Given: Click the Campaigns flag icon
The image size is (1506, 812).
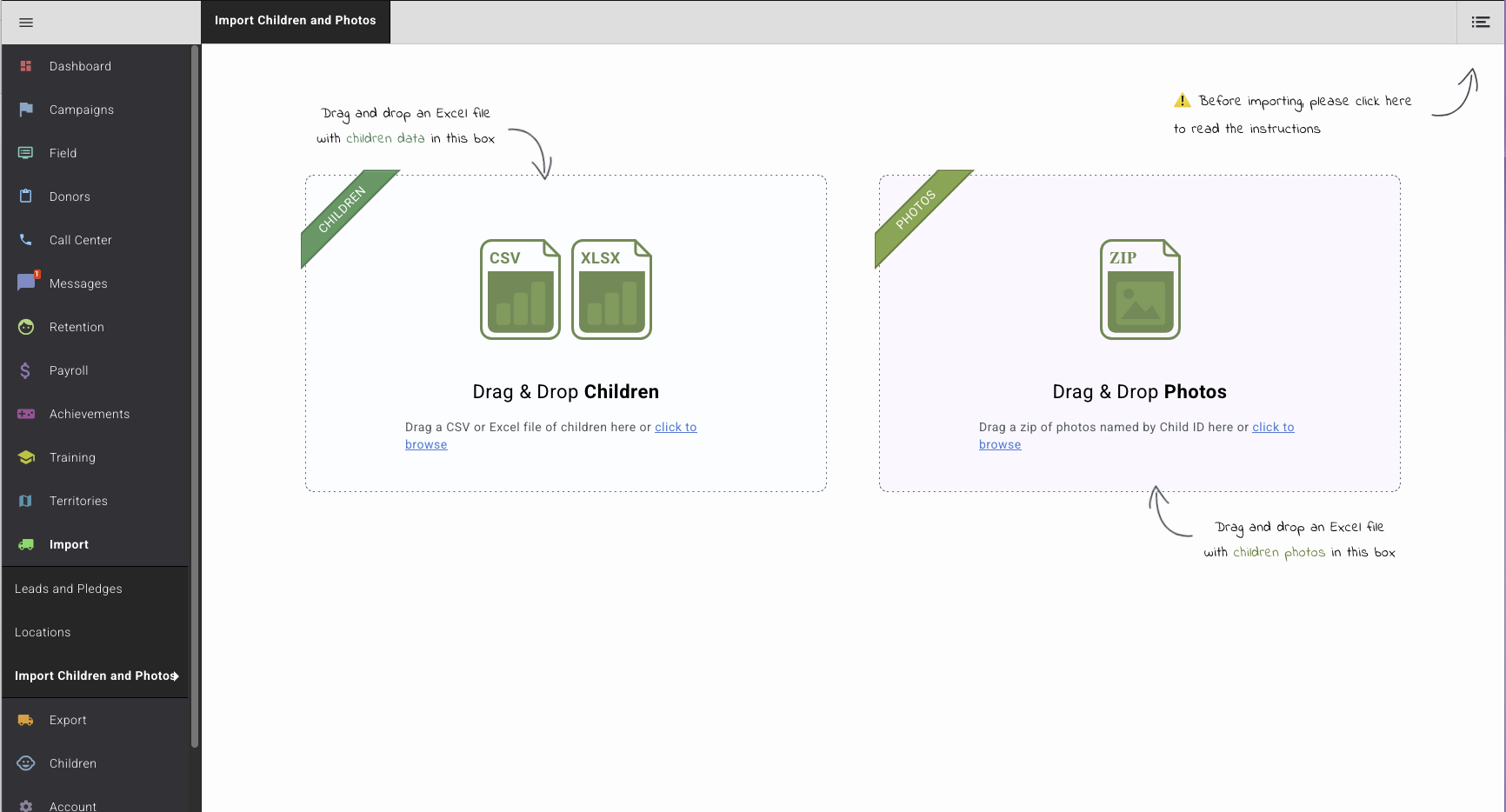Looking at the screenshot, I should point(26,110).
